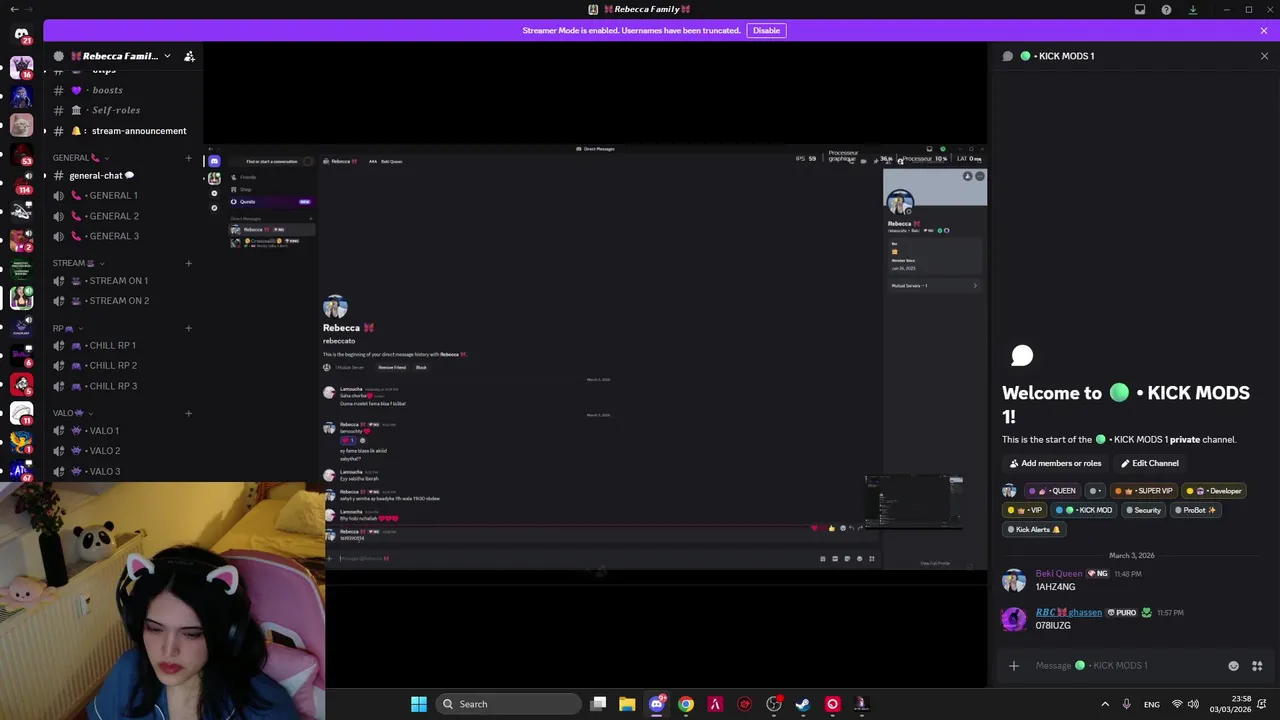Open the QUEEN role chip

click(1053, 491)
